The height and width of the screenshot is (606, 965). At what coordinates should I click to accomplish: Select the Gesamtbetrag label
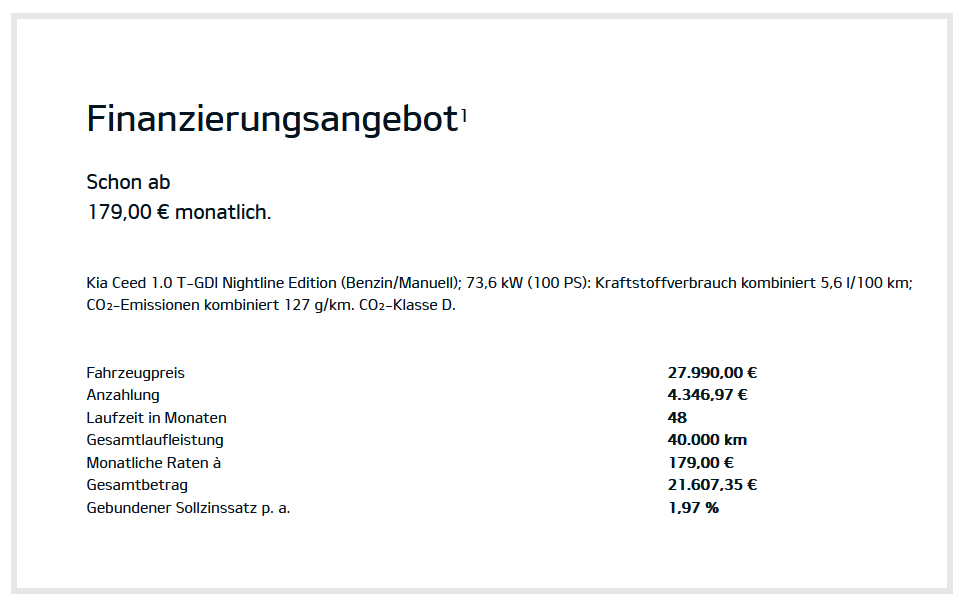coord(137,485)
